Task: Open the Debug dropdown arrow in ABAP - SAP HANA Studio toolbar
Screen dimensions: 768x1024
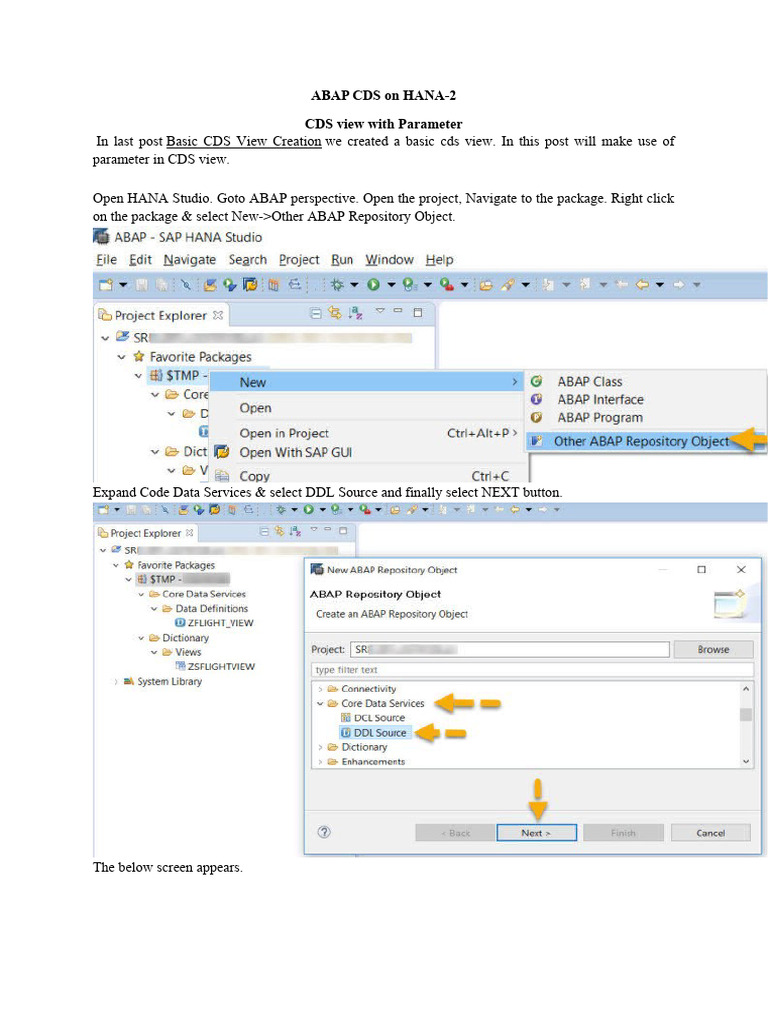Action: point(354,285)
